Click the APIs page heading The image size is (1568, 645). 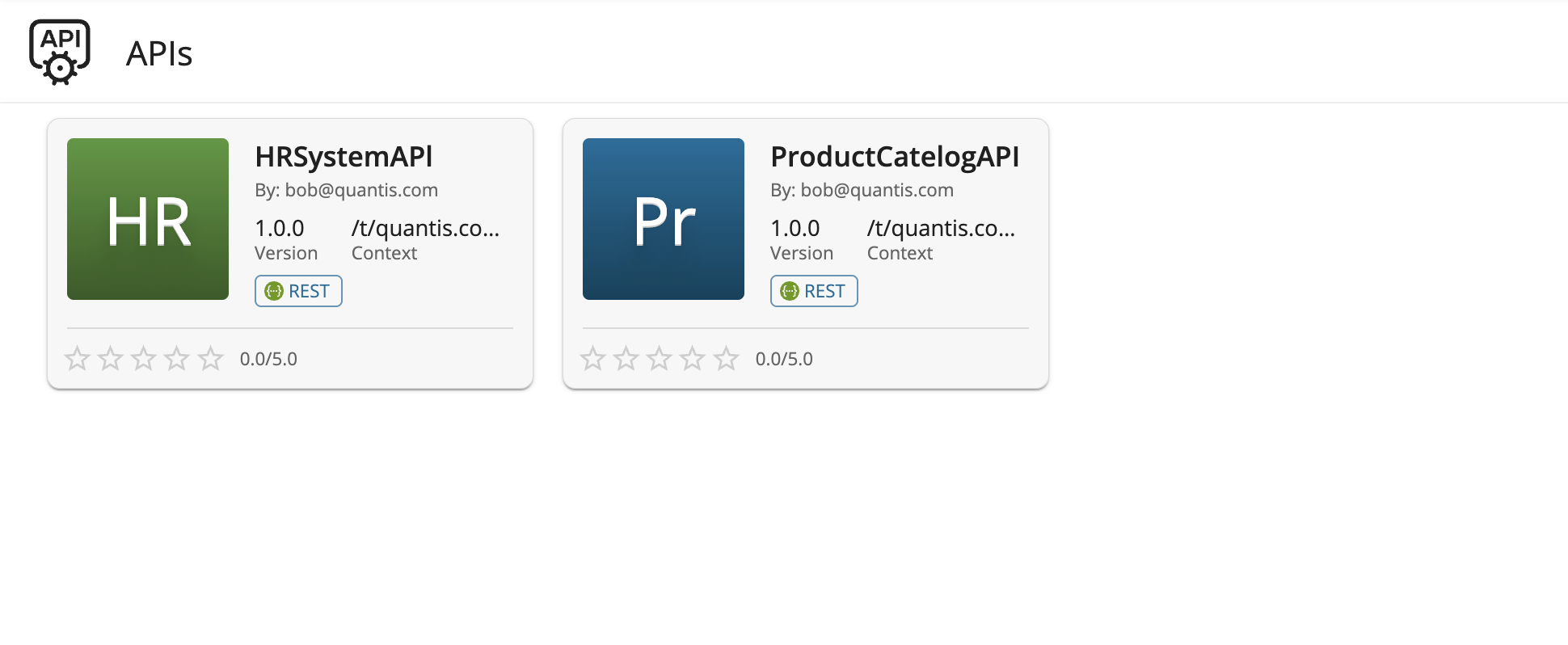click(159, 53)
